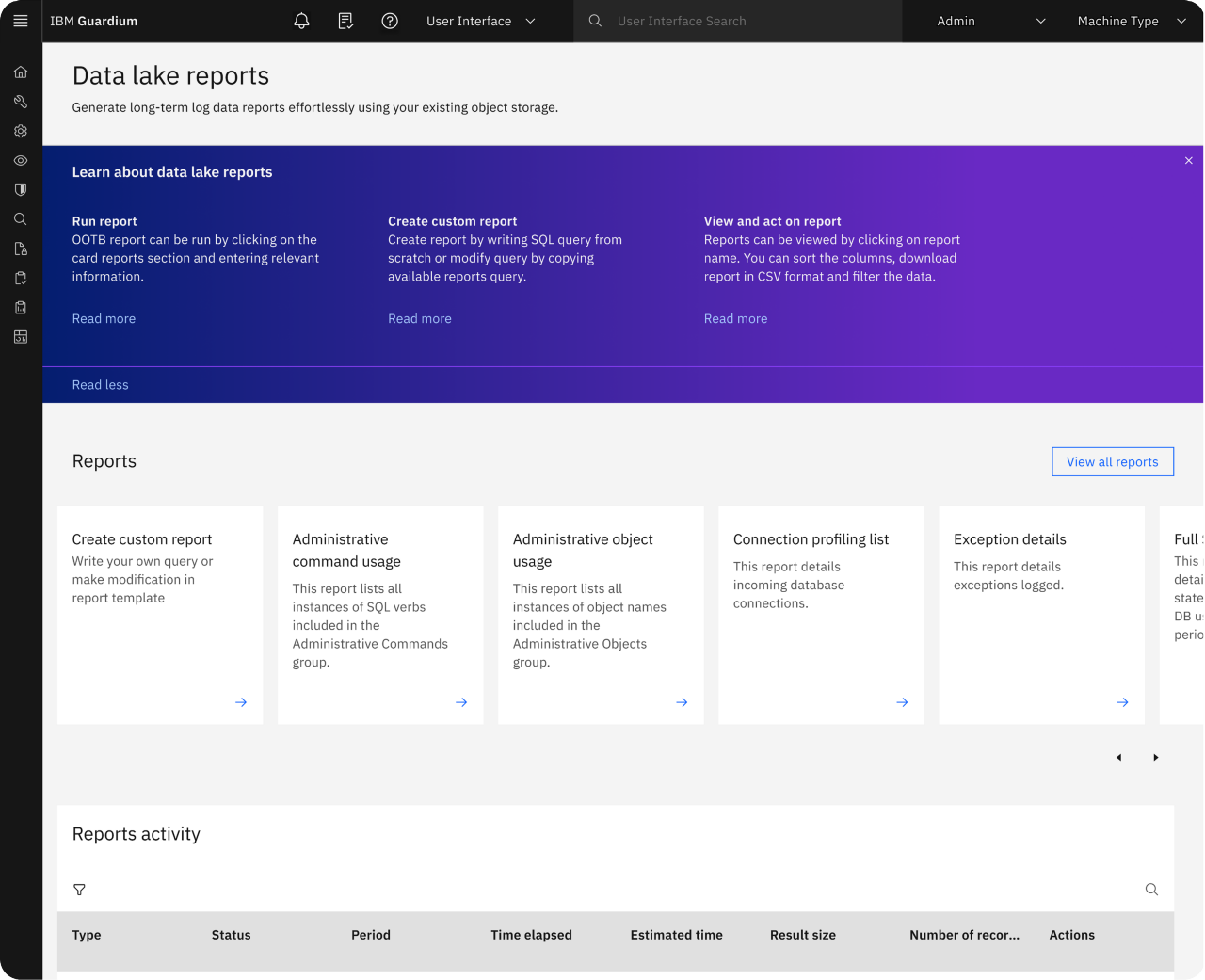Click Read more under View and act
Image resolution: width=1205 pixels, height=980 pixels.
click(x=735, y=319)
